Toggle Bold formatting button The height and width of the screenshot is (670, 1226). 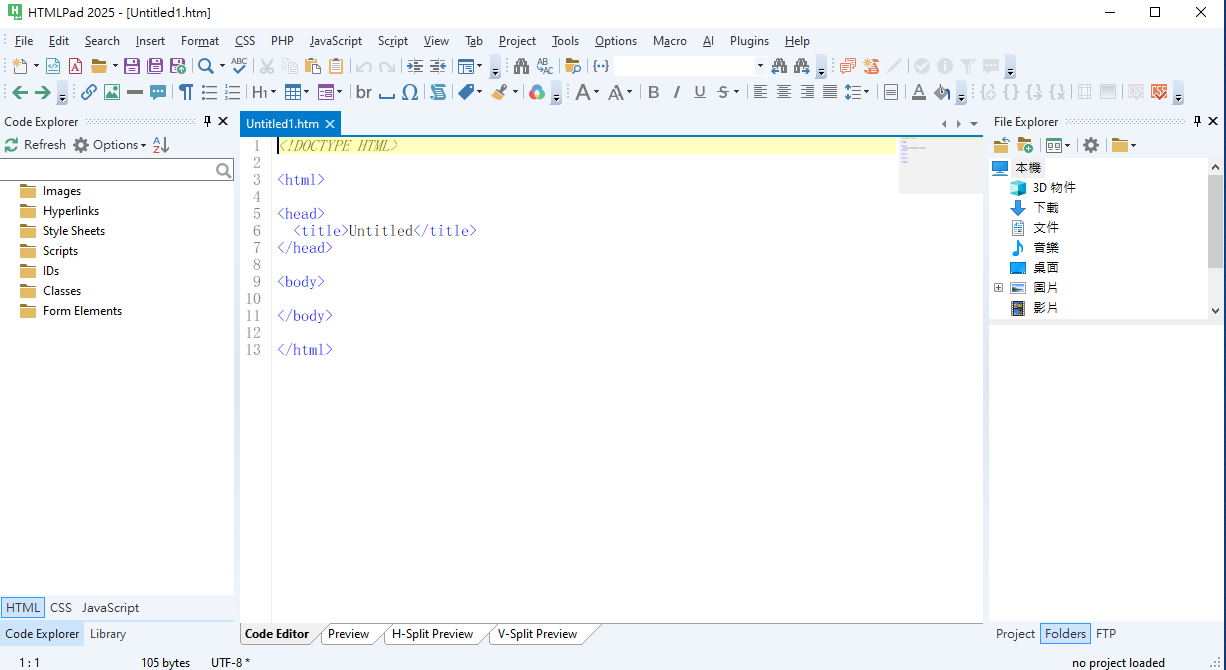pos(653,92)
